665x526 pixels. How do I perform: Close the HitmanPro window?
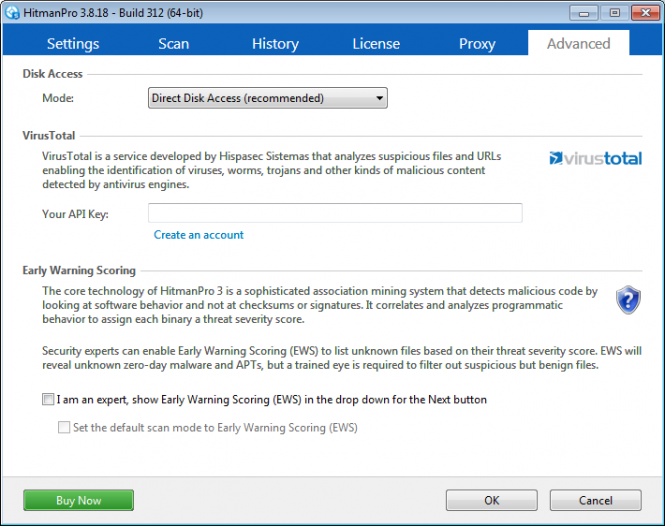click(x=645, y=13)
